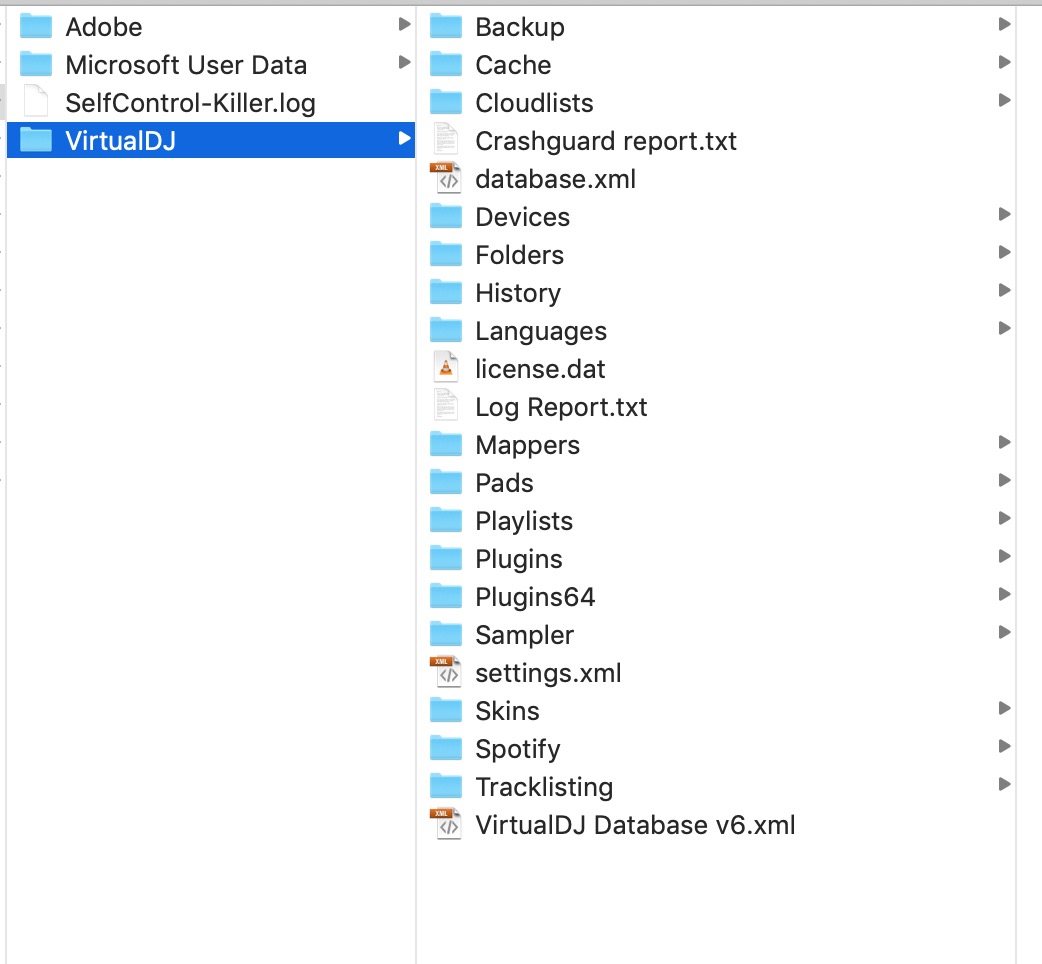Viewport: 1042px width, 964px height.
Task: Click the database.xml XML file icon
Action: tap(446, 177)
